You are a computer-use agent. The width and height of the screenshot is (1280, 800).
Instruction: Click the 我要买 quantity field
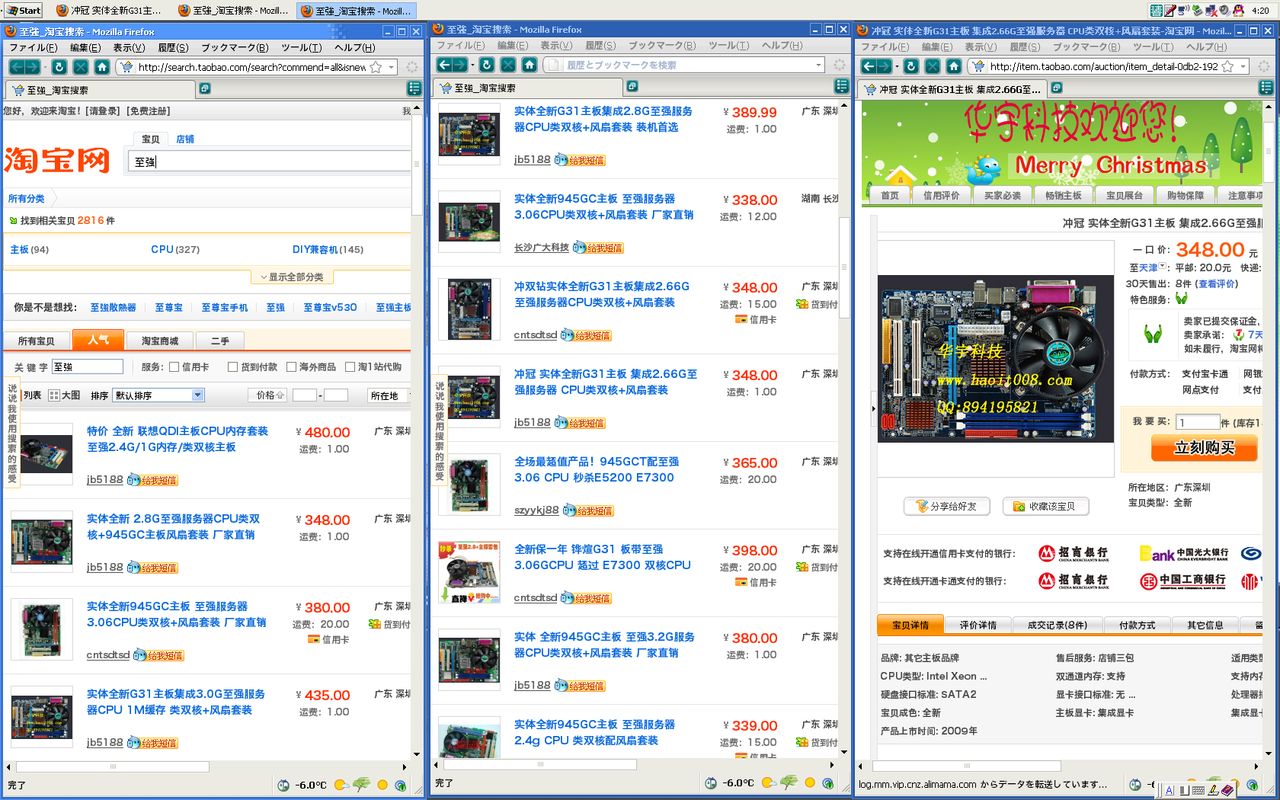(x=1197, y=422)
